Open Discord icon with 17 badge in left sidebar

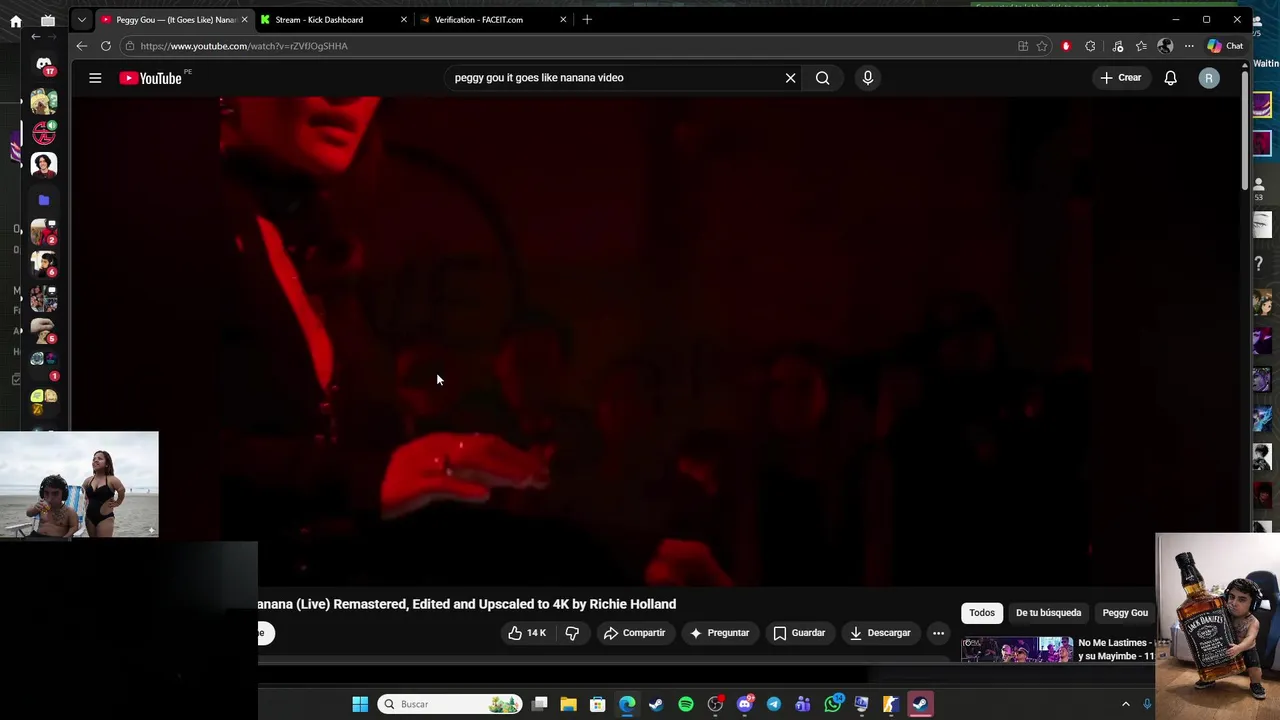[x=44, y=67]
